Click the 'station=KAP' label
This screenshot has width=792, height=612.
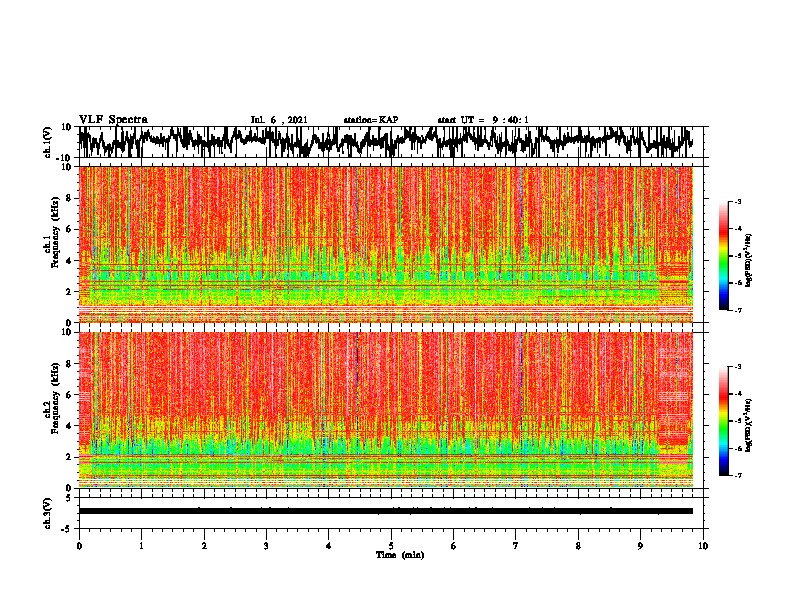tap(371, 120)
